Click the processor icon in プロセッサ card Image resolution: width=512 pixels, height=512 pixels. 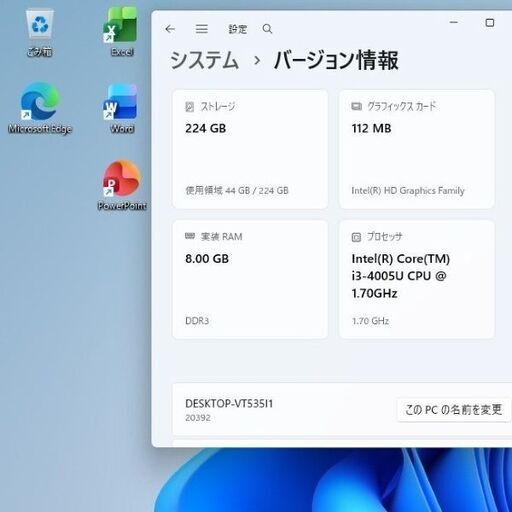(356, 237)
